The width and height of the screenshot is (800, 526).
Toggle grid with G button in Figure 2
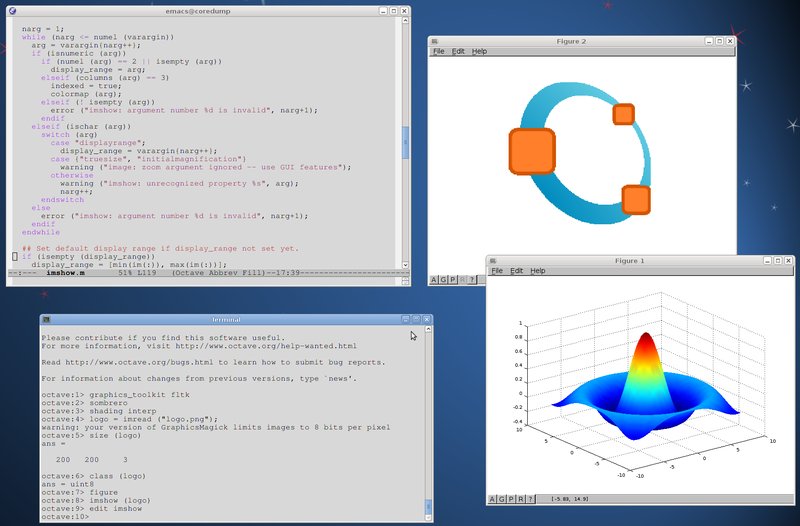click(443, 280)
